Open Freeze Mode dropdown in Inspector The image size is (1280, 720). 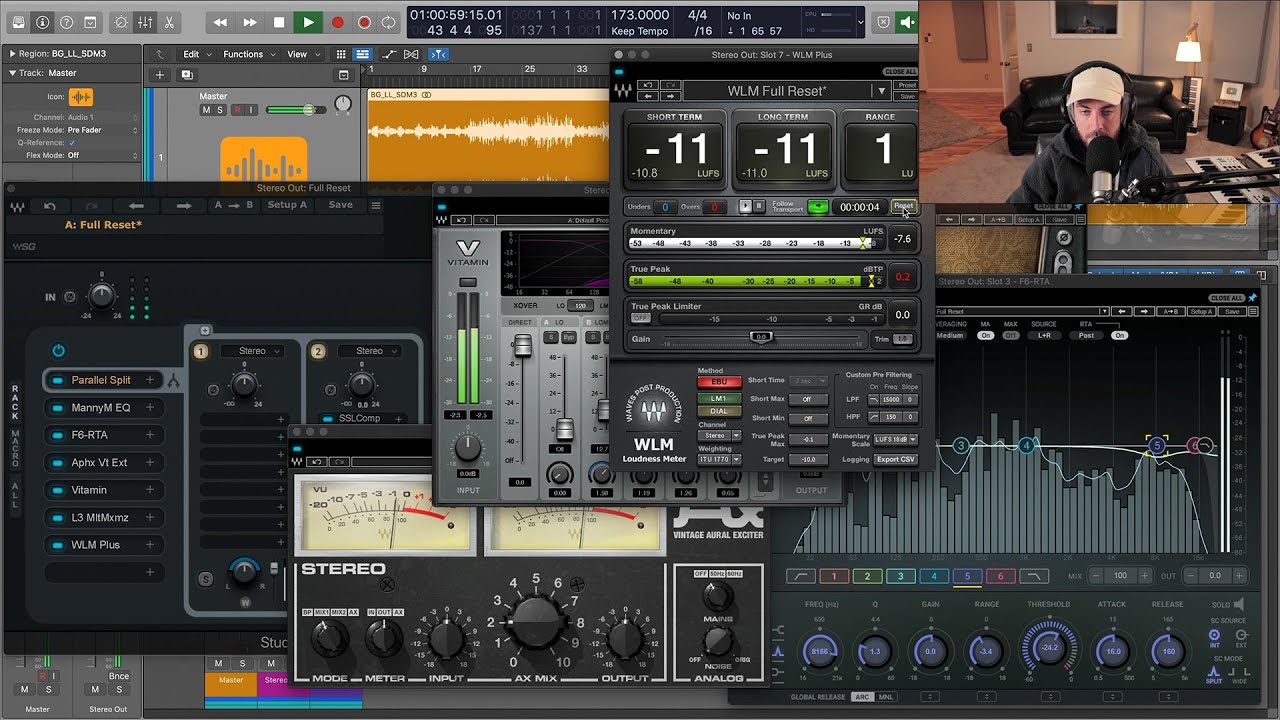coord(102,130)
